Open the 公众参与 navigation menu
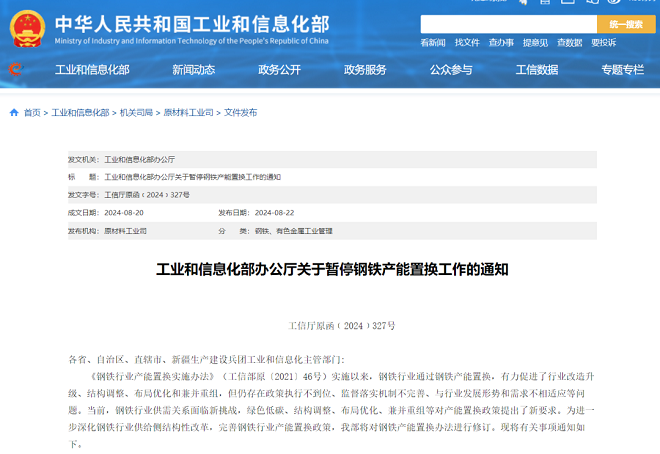Viewport: 660px width, 454px height. point(451,70)
